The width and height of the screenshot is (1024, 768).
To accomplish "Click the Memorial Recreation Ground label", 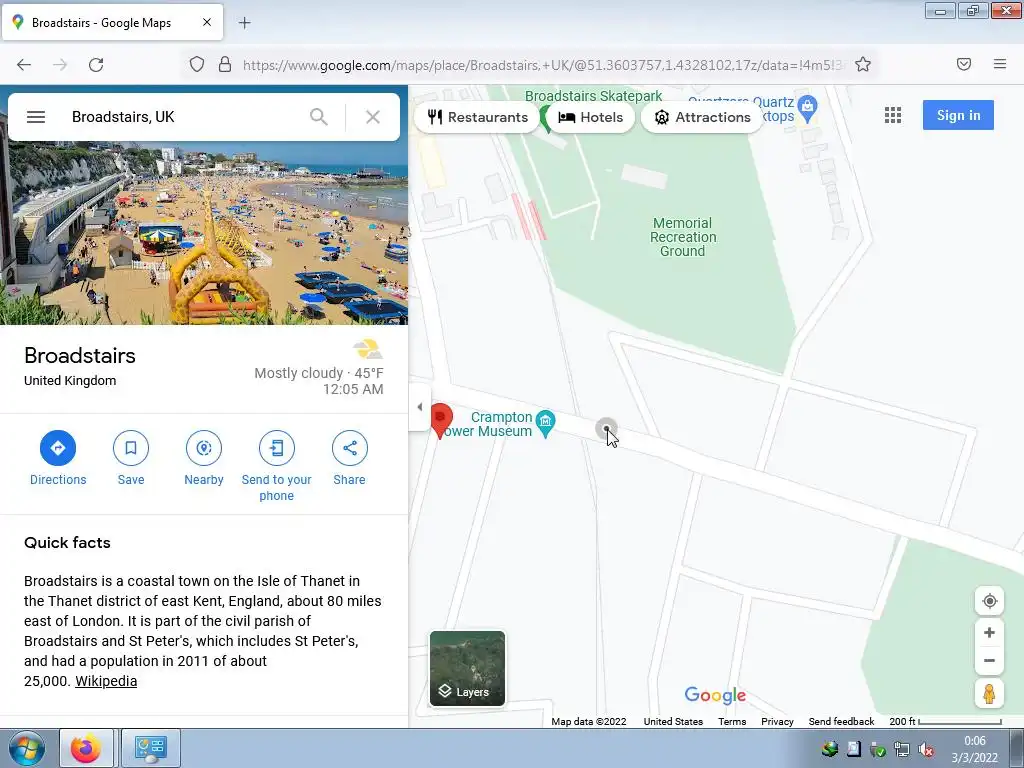I will click(682, 237).
